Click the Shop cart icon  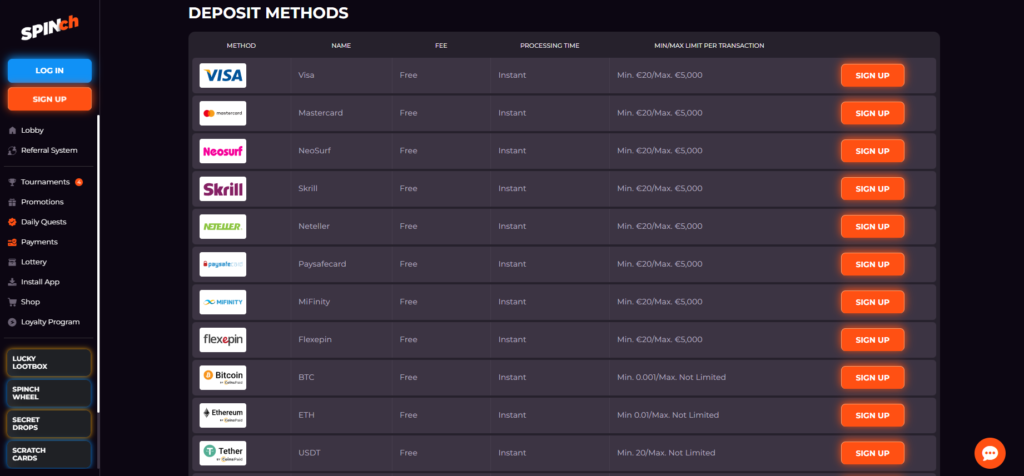(12, 302)
